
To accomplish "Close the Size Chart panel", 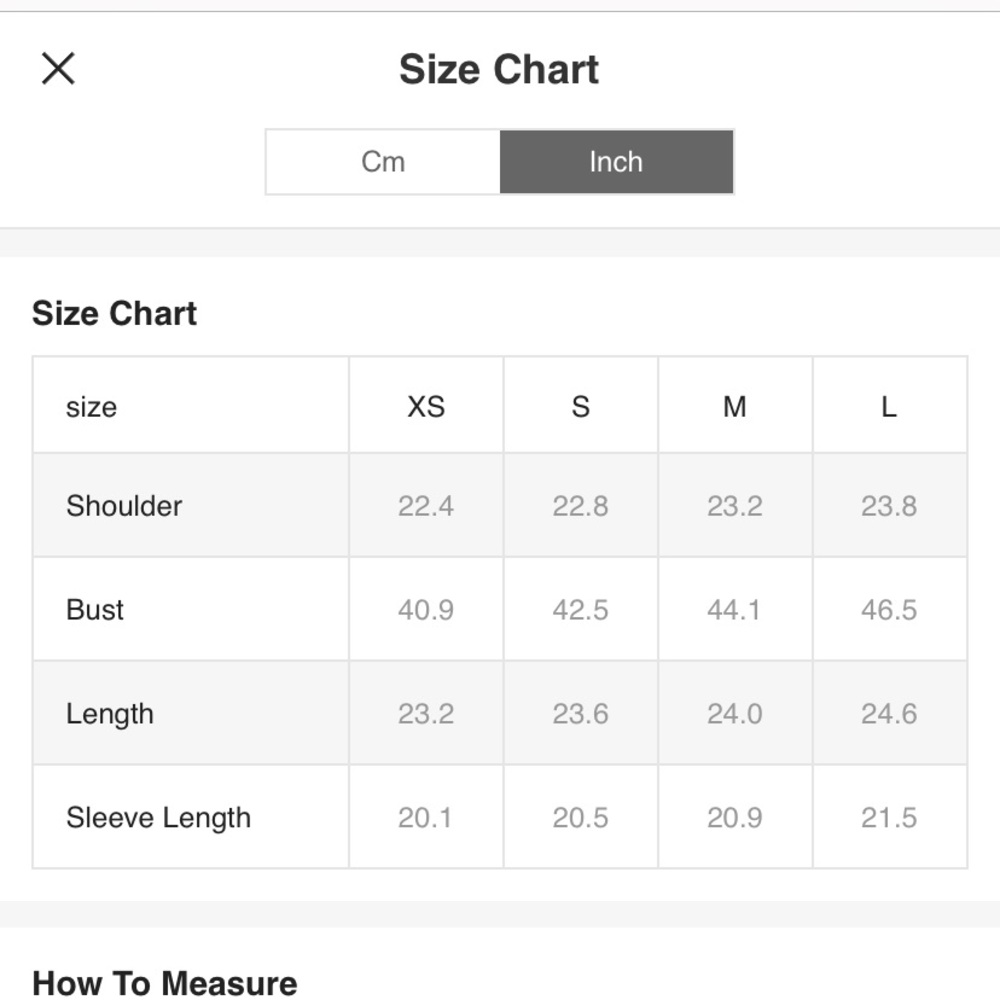I will pyautogui.click(x=58, y=69).
